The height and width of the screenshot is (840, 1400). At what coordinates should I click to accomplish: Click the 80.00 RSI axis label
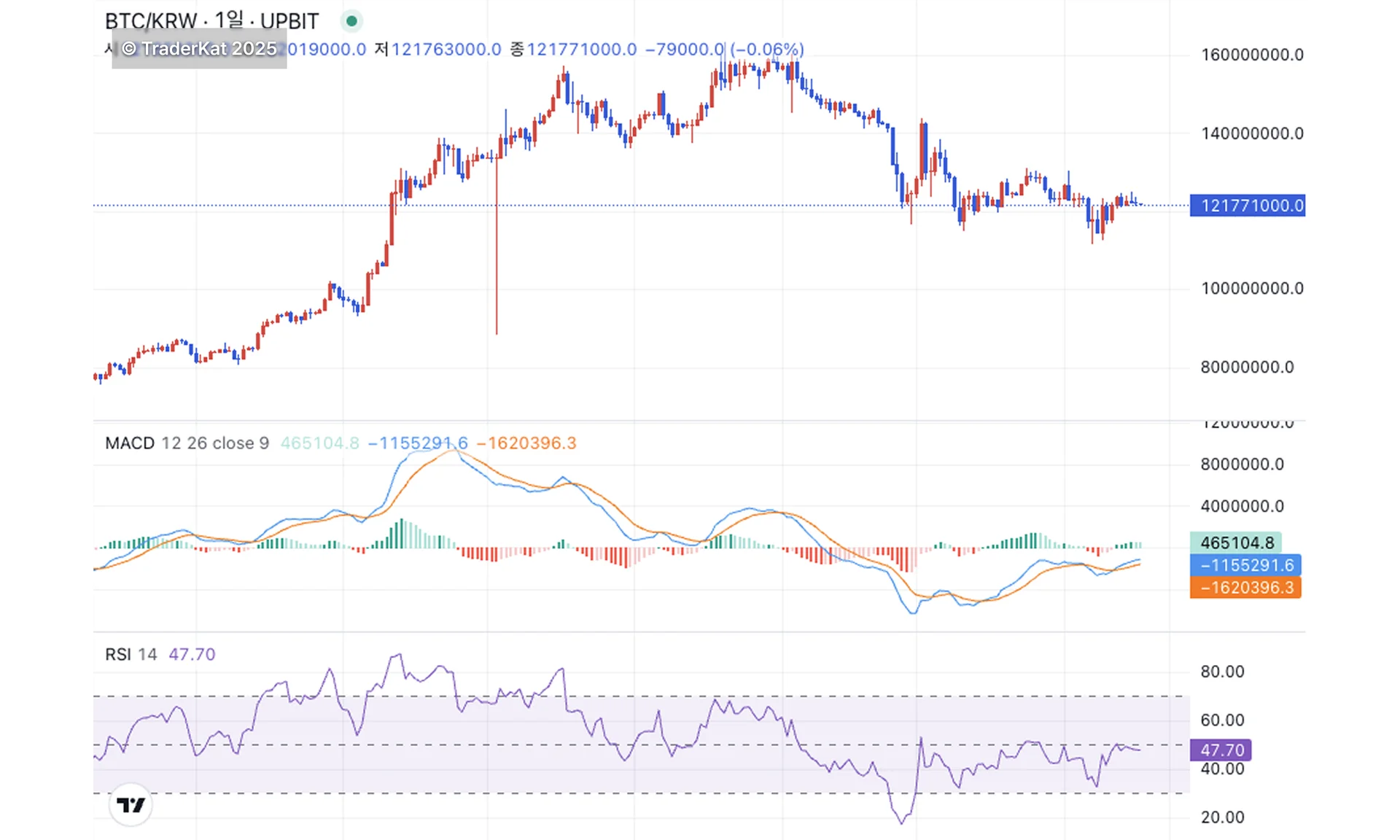tap(1222, 672)
